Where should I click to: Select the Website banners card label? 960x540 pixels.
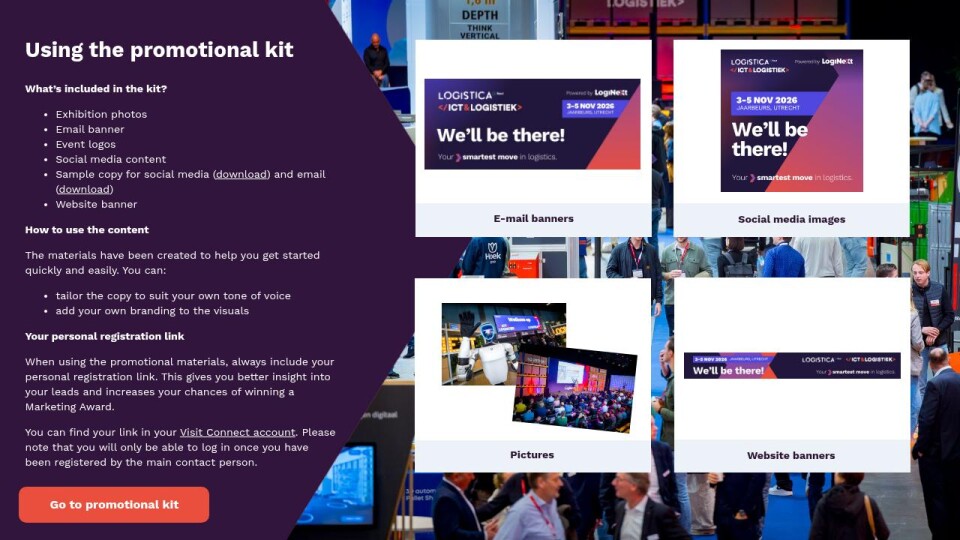pos(790,456)
